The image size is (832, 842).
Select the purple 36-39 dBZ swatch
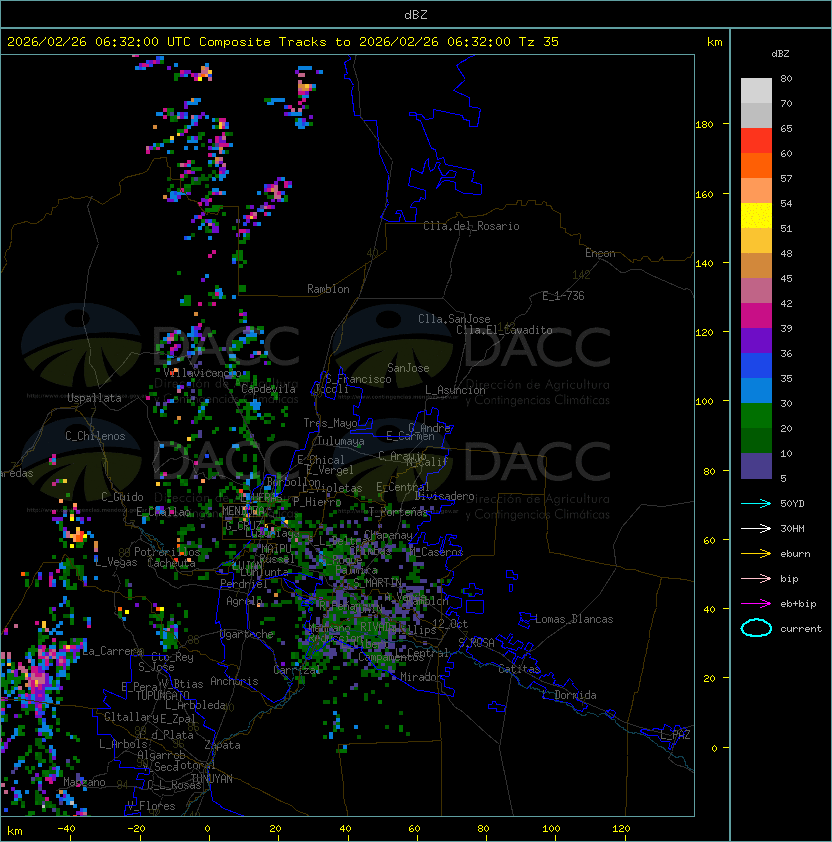coord(756,340)
